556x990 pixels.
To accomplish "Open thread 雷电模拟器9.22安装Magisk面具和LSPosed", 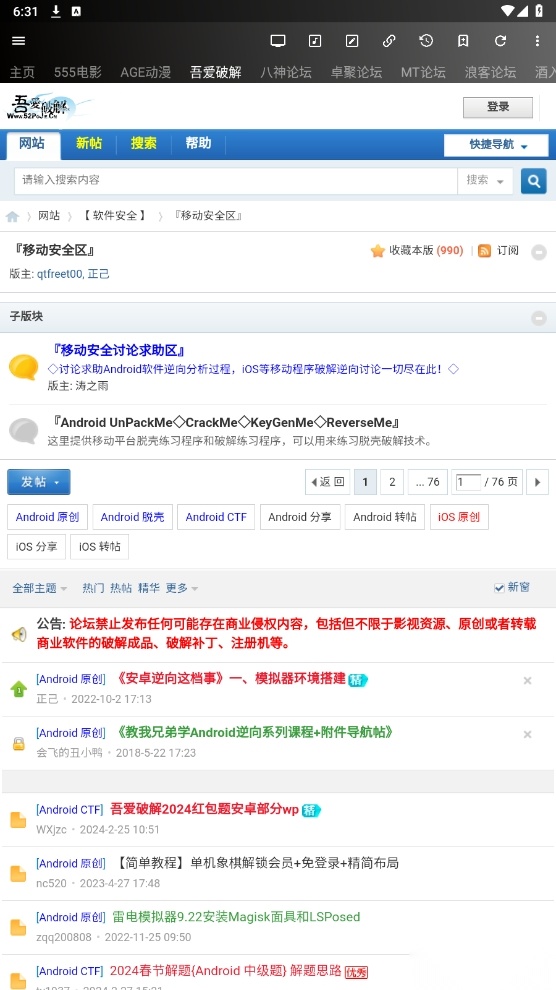I will point(236,917).
